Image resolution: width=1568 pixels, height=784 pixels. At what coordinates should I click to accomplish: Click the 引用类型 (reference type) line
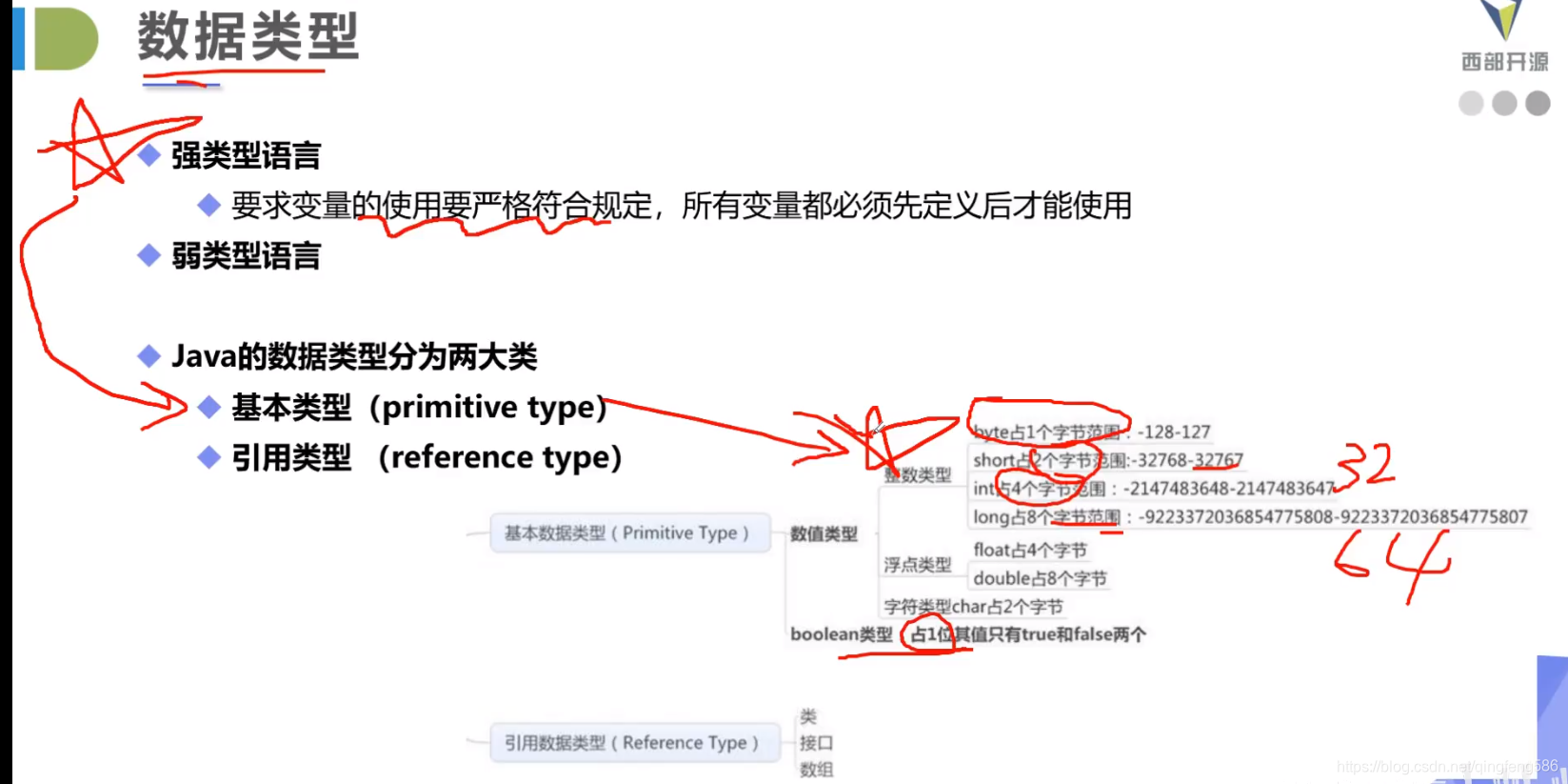427,457
